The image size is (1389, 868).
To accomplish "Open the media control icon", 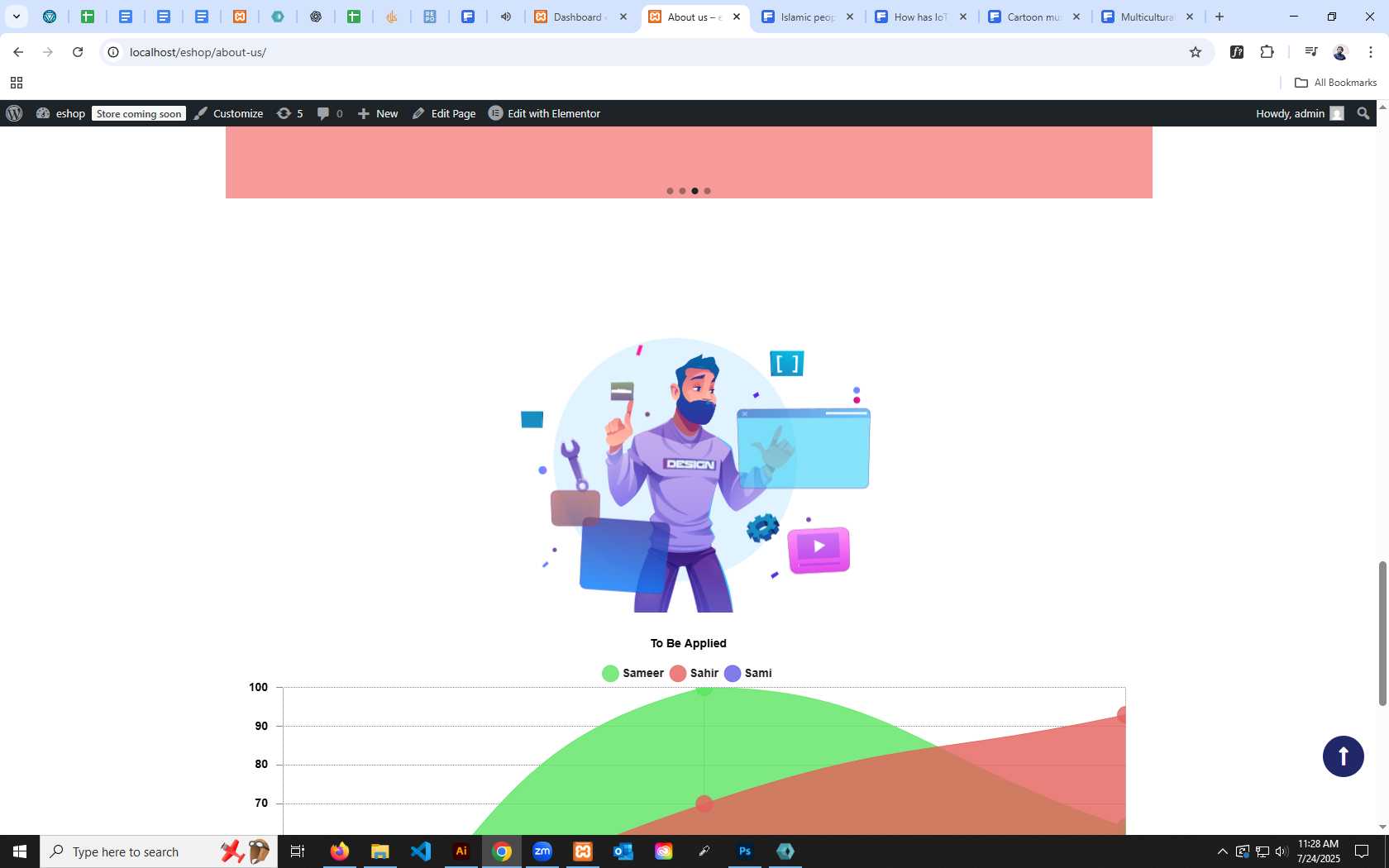I will (x=1311, y=52).
